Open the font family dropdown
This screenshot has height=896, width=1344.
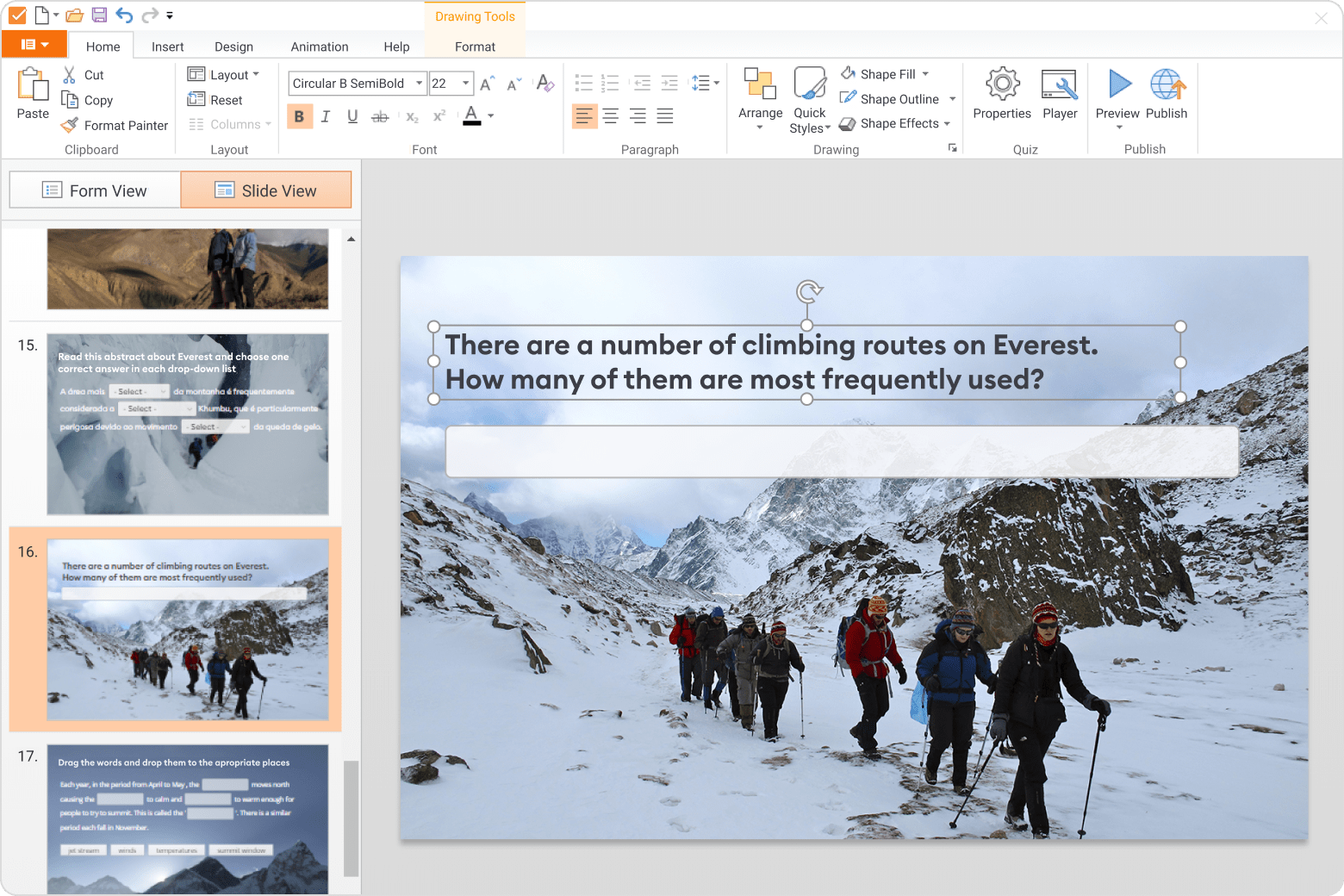pos(417,83)
